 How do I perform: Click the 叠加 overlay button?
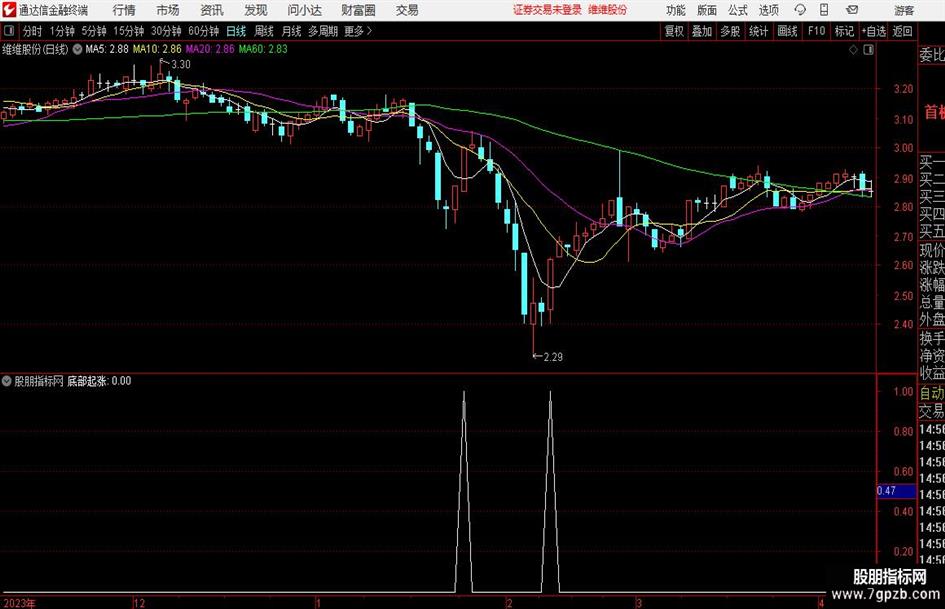coord(702,31)
